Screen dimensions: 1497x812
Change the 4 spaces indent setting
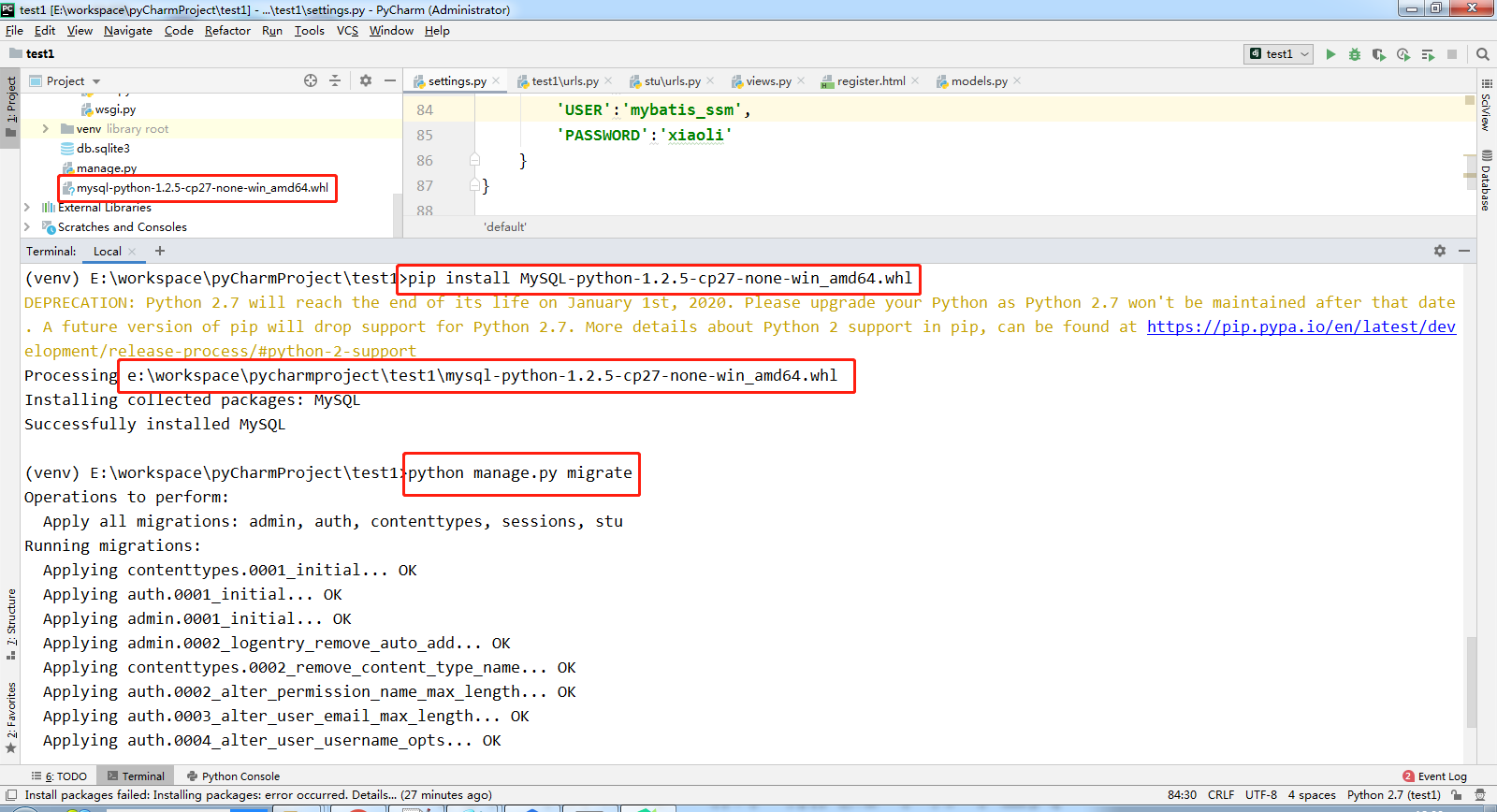(1312, 795)
